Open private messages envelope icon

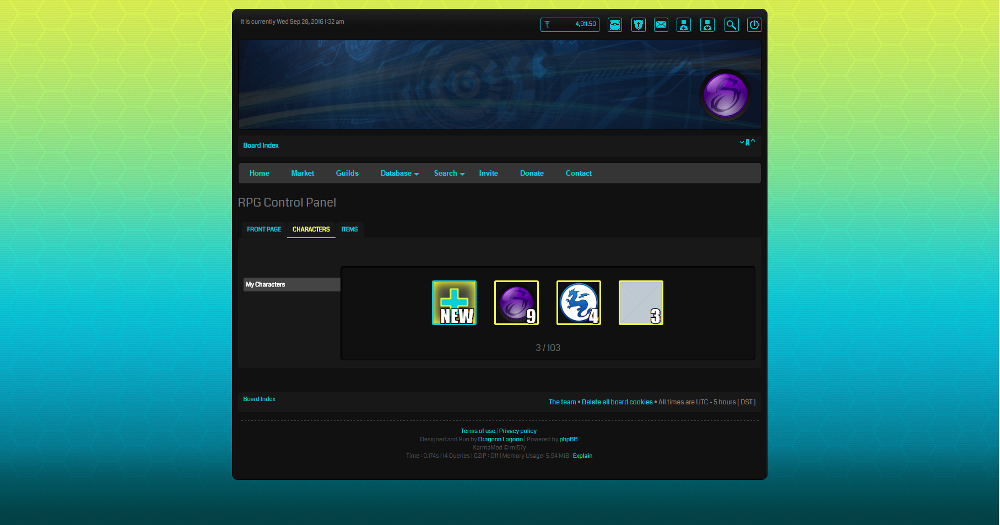(661, 25)
